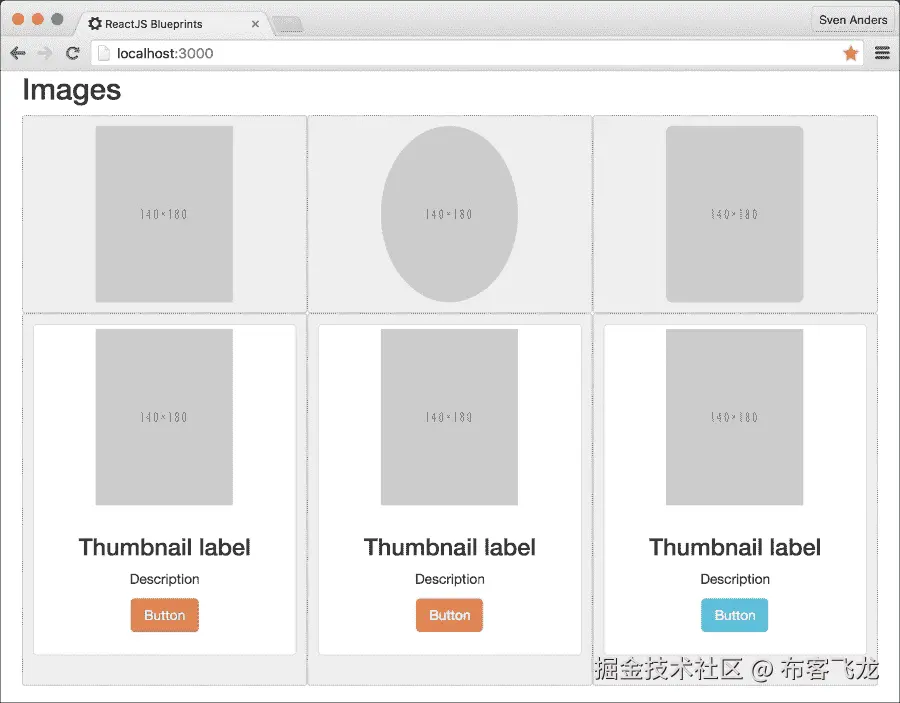Click Description text in the middle card
The image size is (900, 703).
[450, 579]
